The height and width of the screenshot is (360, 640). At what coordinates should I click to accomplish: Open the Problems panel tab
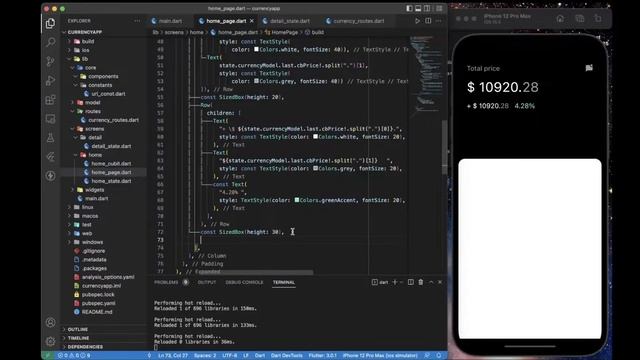(166, 282)
